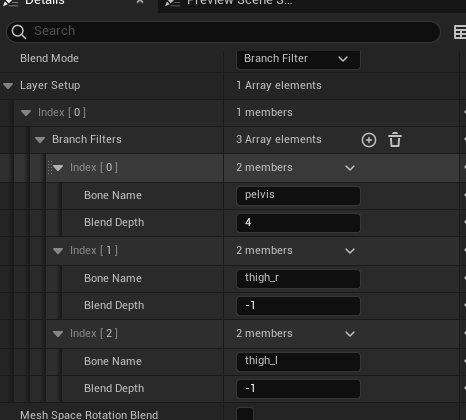Viewport: 466px width, 420px height.
Task: Edit the thigh_l Bone Name field
Action: tap(298, 362)
